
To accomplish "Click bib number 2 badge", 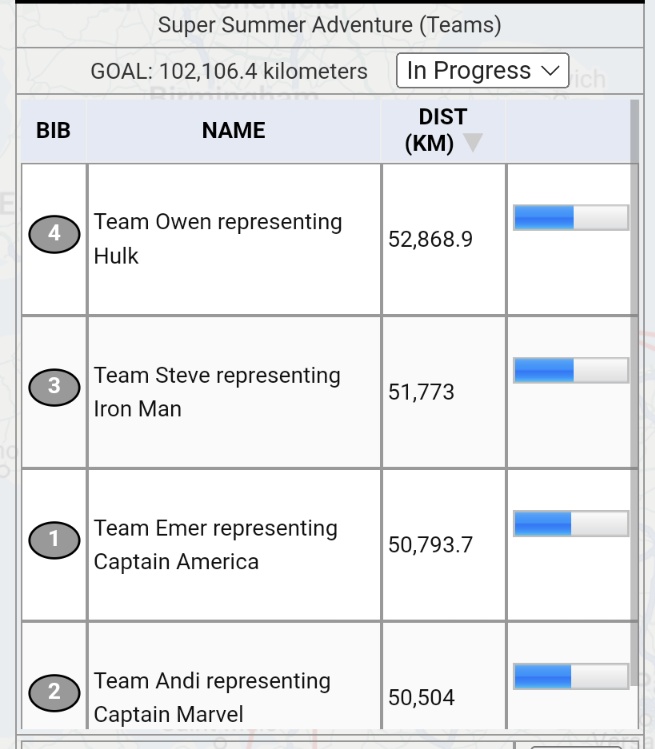I will [x=54, y=691].
